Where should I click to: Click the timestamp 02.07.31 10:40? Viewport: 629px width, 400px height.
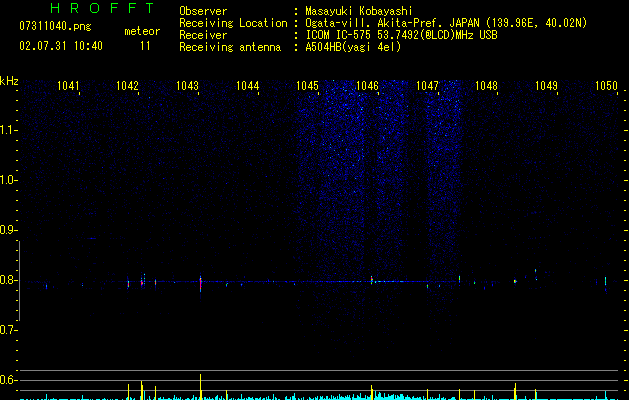[x=61, y=46]
